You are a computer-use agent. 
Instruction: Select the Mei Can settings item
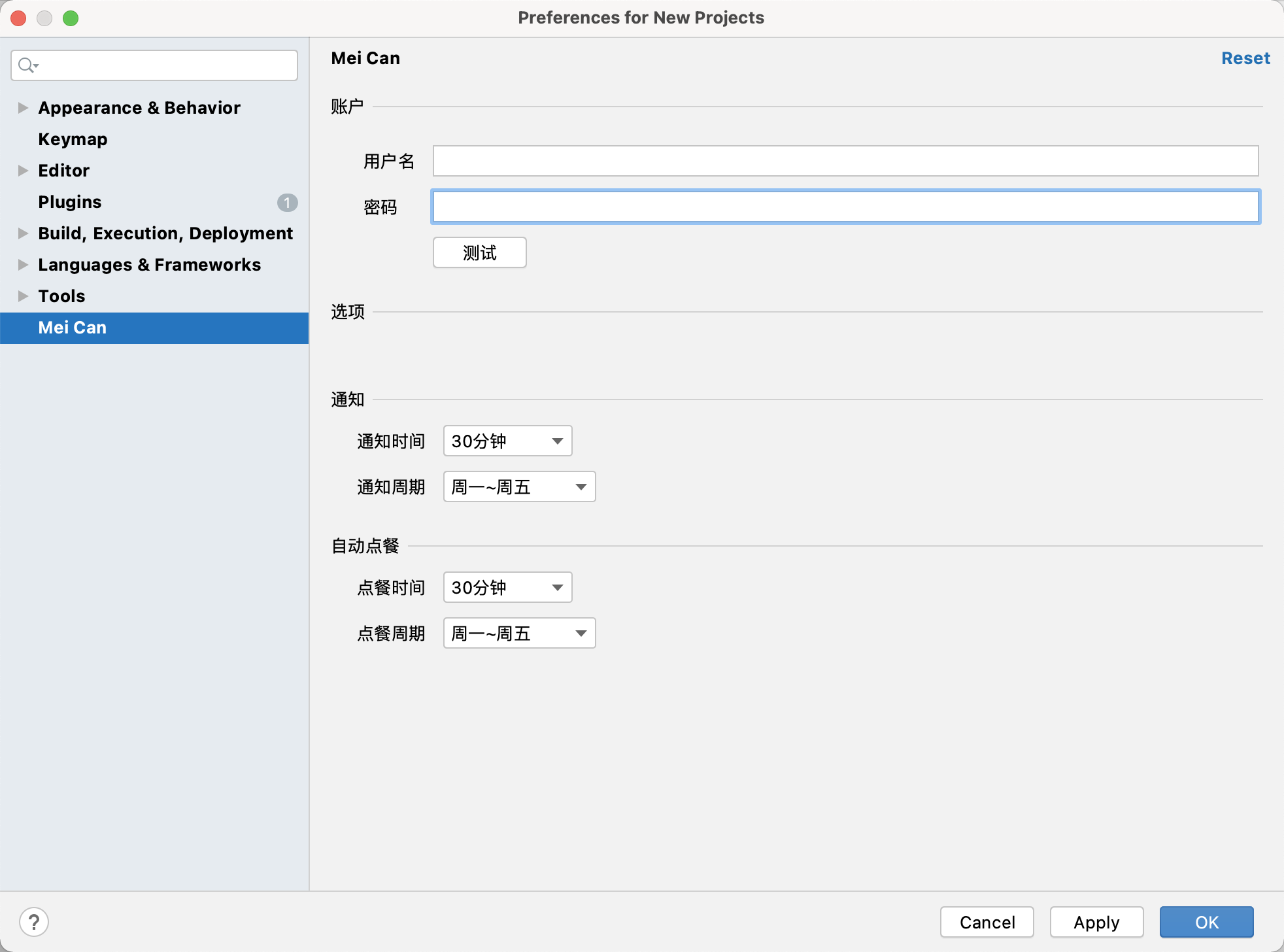coord(73,328)
